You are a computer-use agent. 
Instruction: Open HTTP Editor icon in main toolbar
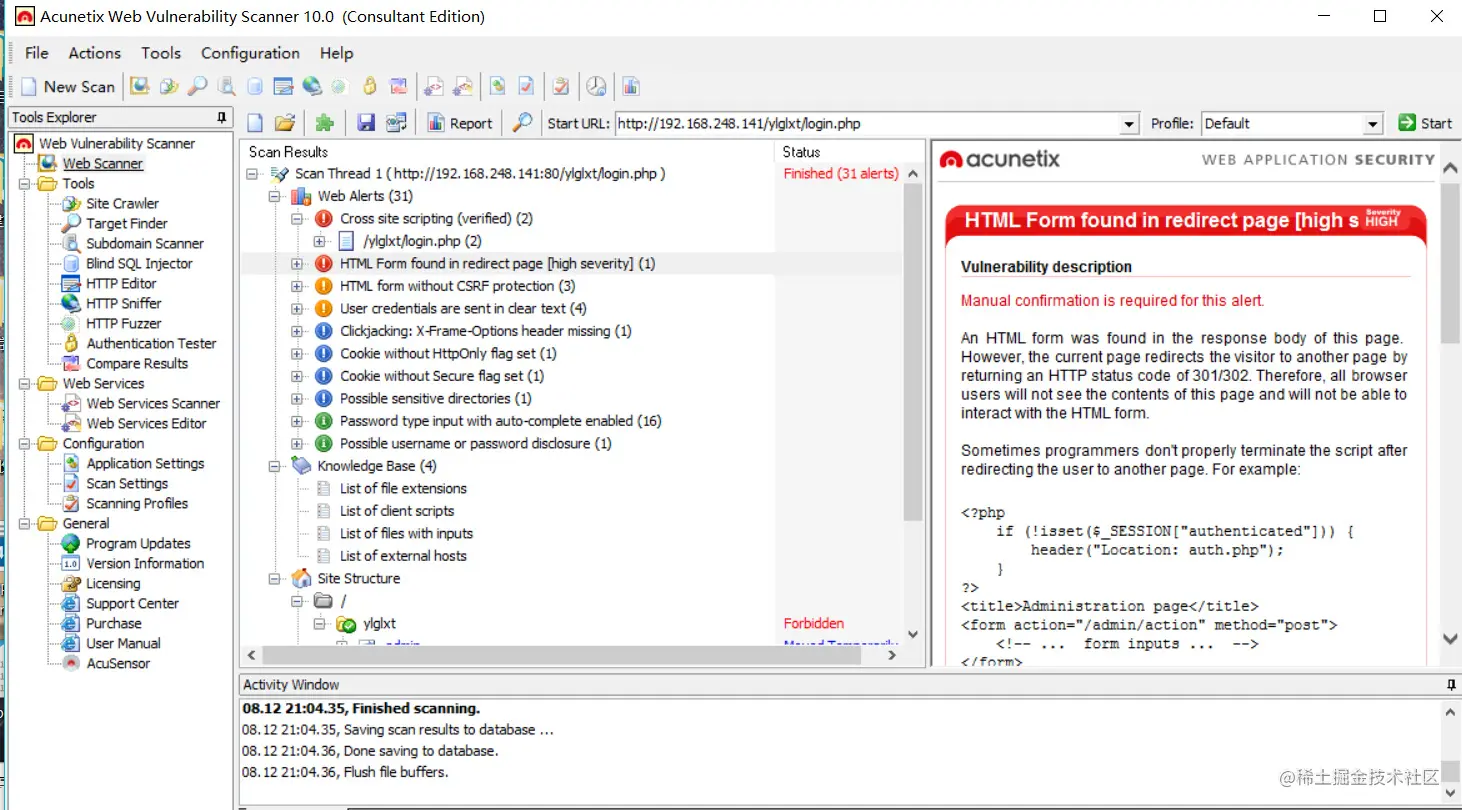[284, 87]
